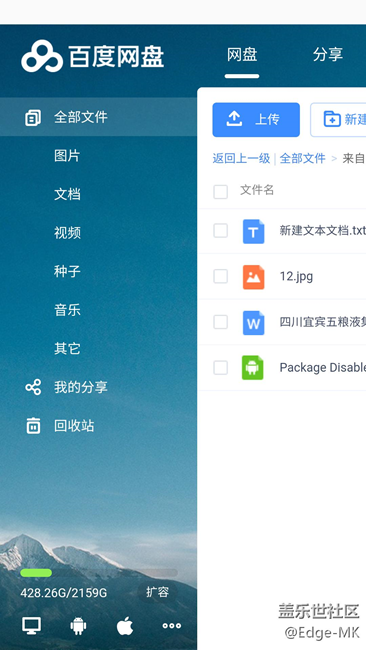This screenshot has height=650, width=366.
Task: Select 全部文件 in the sidebar
Action: [x=98, y=117]
